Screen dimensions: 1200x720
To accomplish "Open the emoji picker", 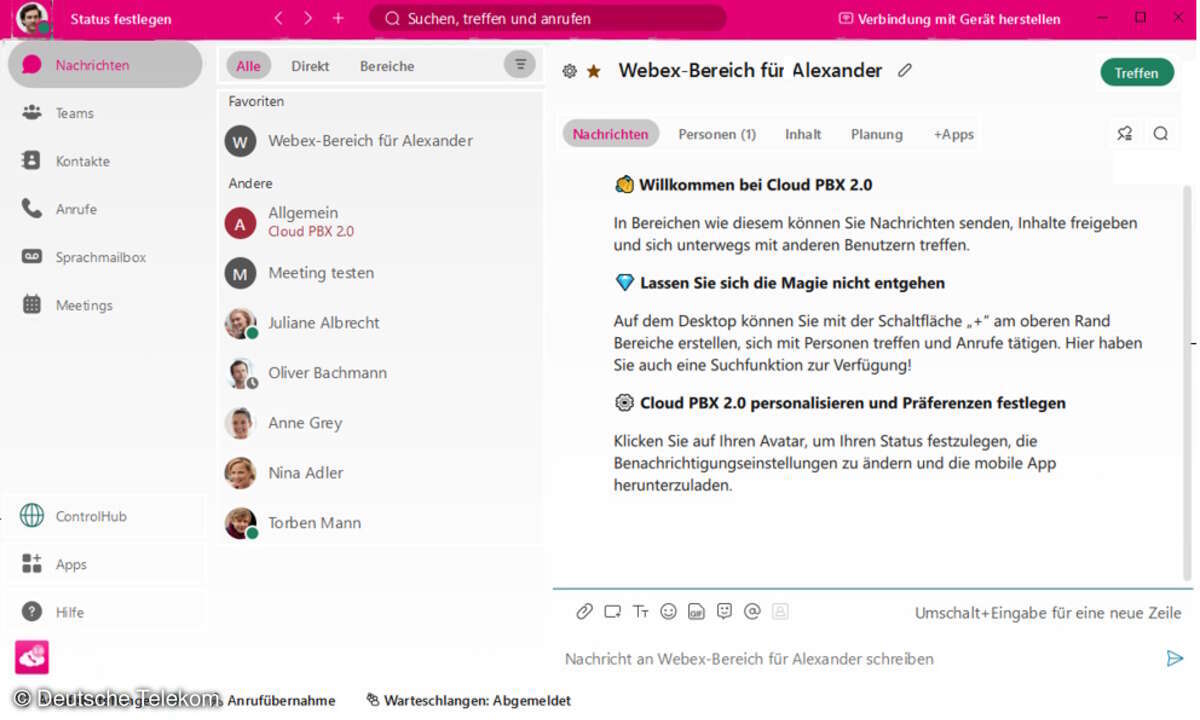I will [x=669, y=611].
